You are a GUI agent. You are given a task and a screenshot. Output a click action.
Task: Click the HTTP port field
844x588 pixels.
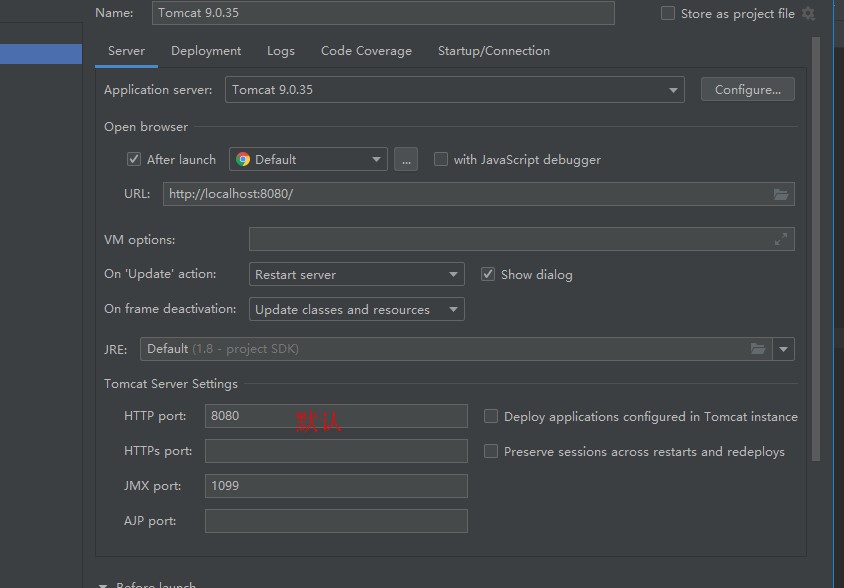point(336,416)
